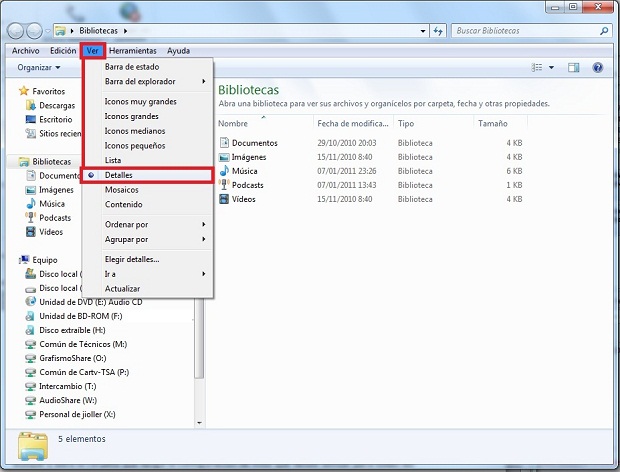This screenshot has width=620, height=472.
Task: Expand the Barra del explorador submenu
Action: 147,81
